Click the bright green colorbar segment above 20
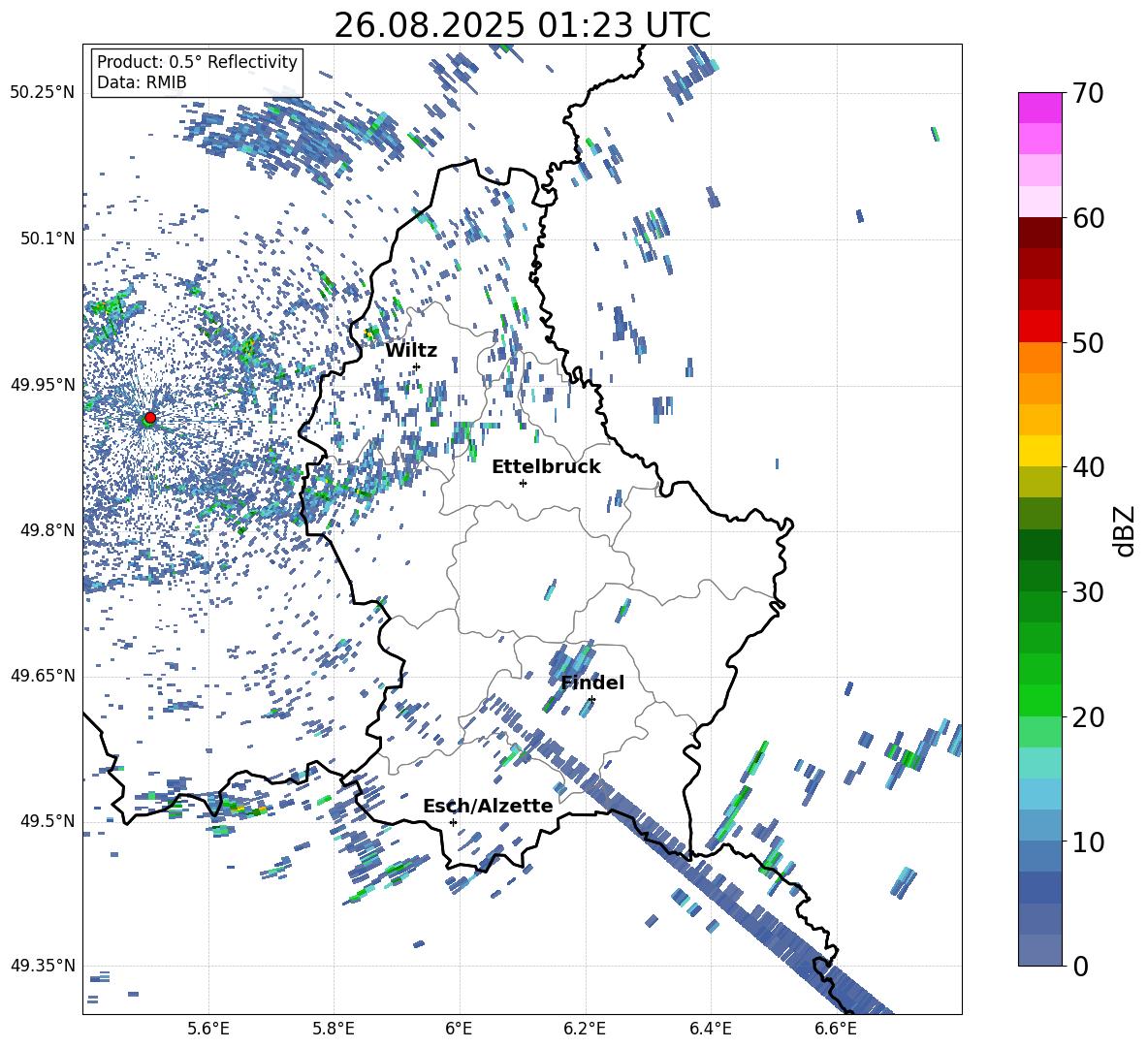Image resolution: width=1148 pixels, height=1048 pixels. click(1039, 700)
